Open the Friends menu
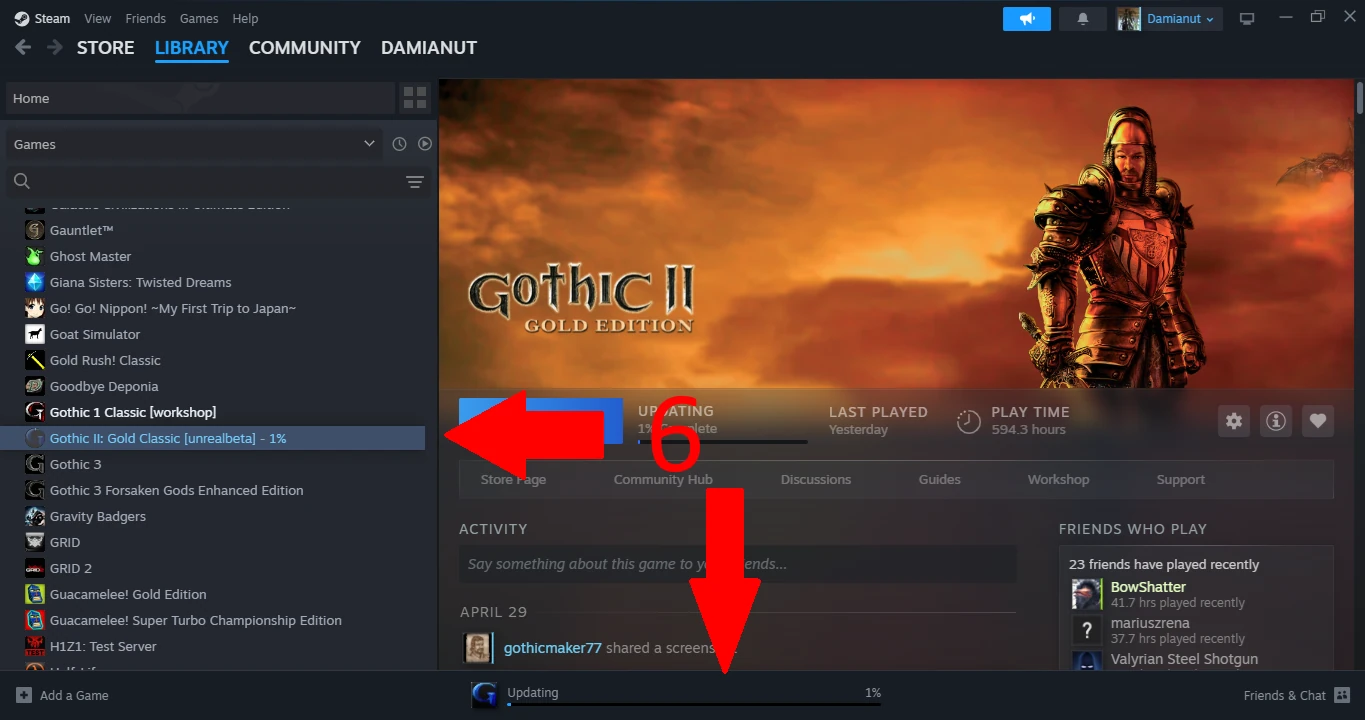1365x720 pixels. [145, 18]
